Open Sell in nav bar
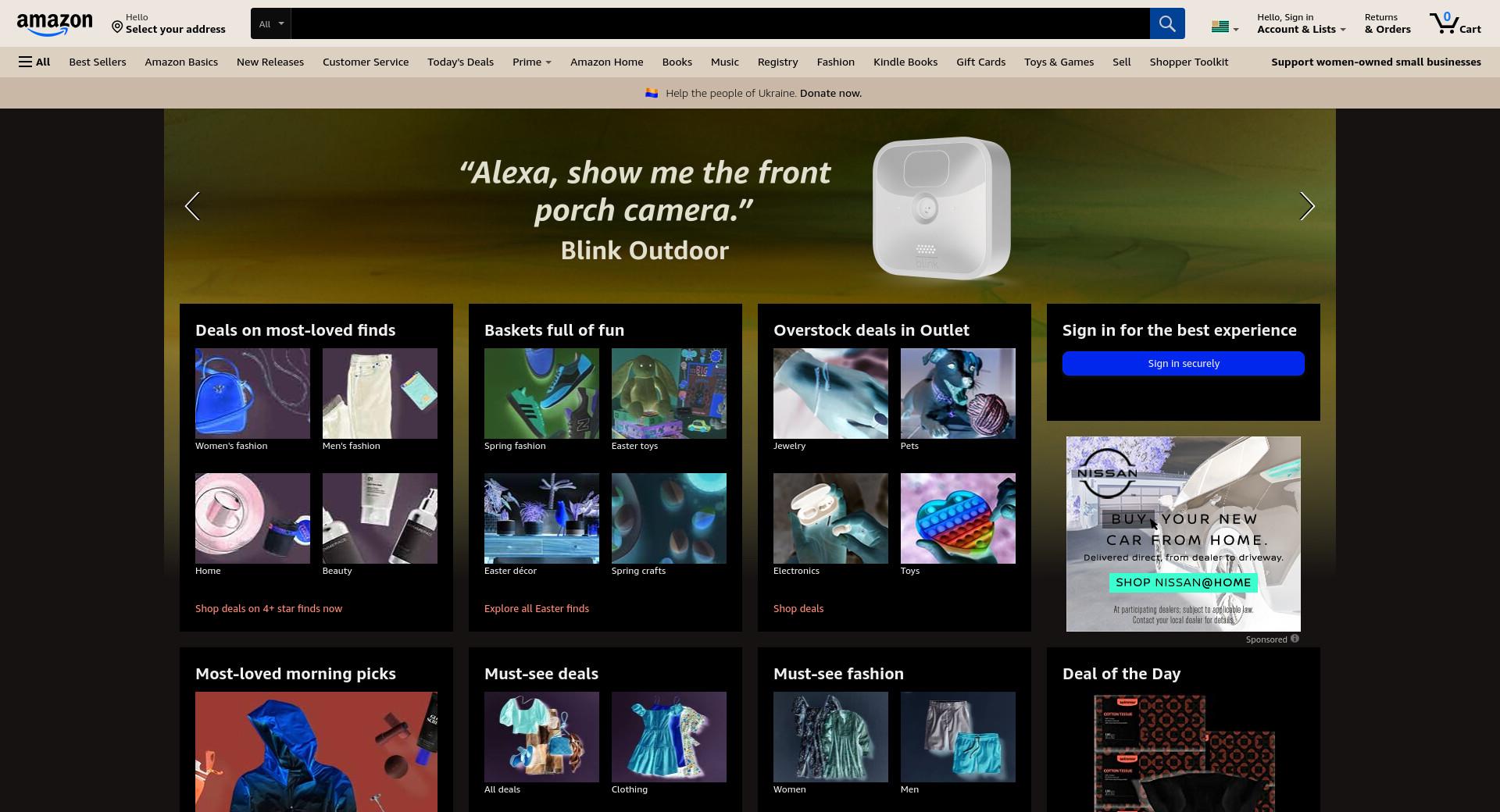The width and height of the screenshot is (1500, 812). (x=1121, y=62)
